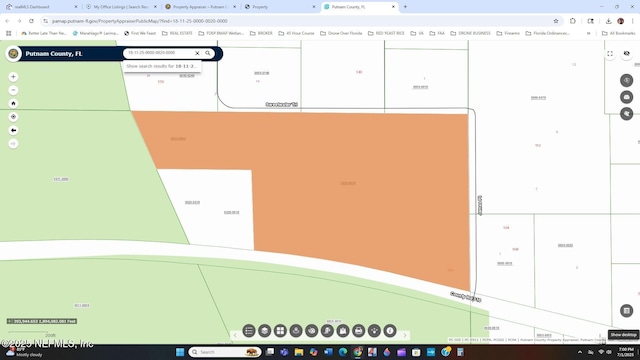Image resolution: width=640 pixels, height=360 pixels.
Task: Switch to the 'Property Appraiser - Putnam' browser tab
Action: (200, 7)
